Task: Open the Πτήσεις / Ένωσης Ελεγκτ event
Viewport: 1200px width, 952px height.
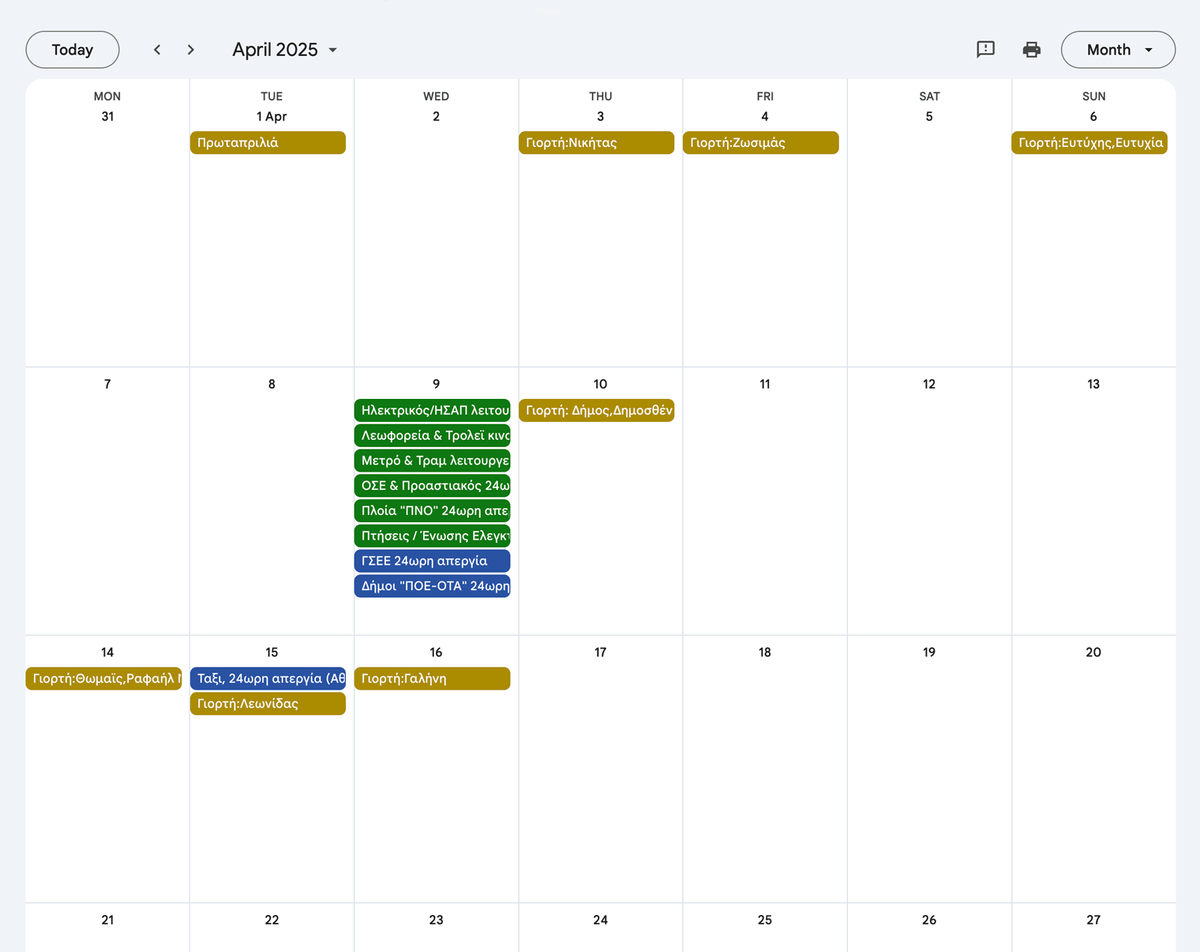Action: [432, 536]
